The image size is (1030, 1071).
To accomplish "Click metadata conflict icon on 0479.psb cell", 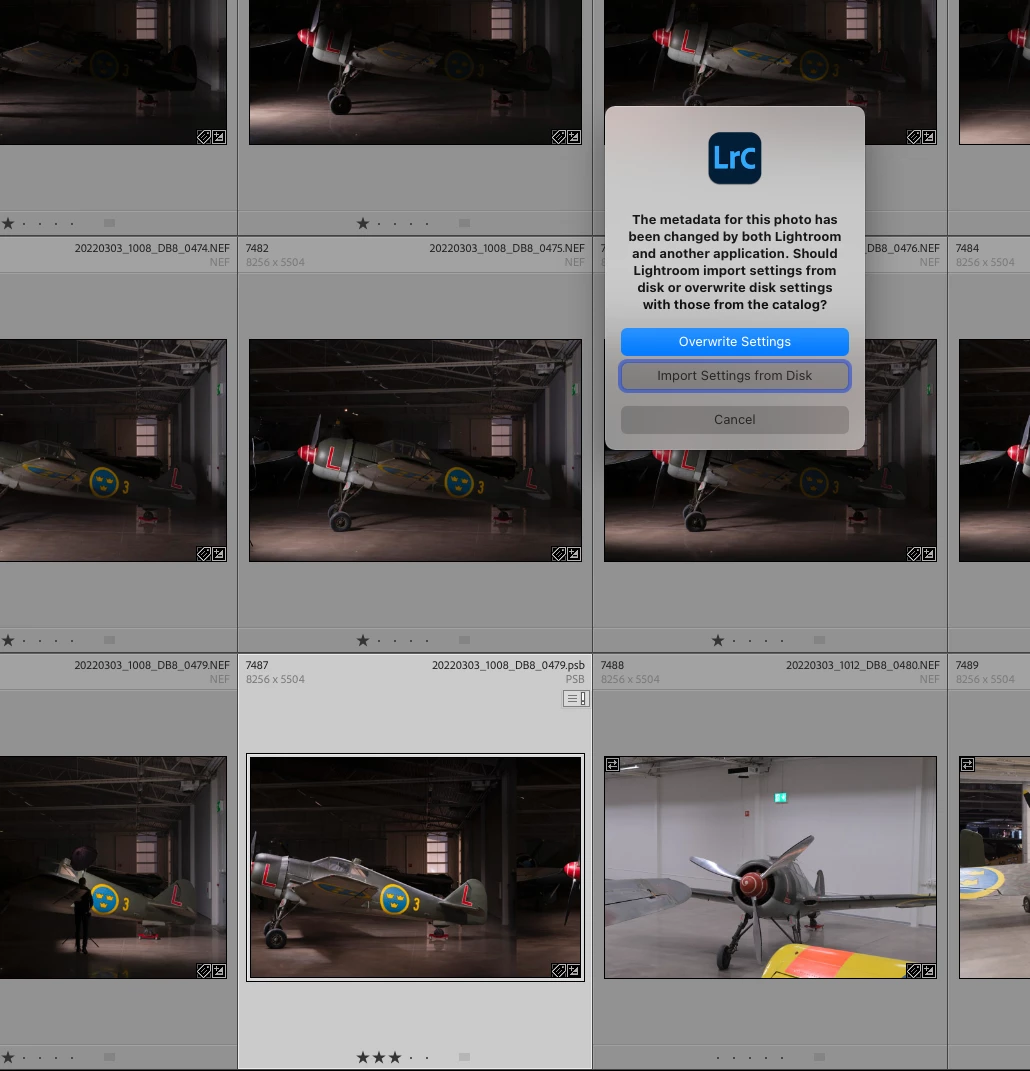I will pyautogui.click(x=576, y=699).
